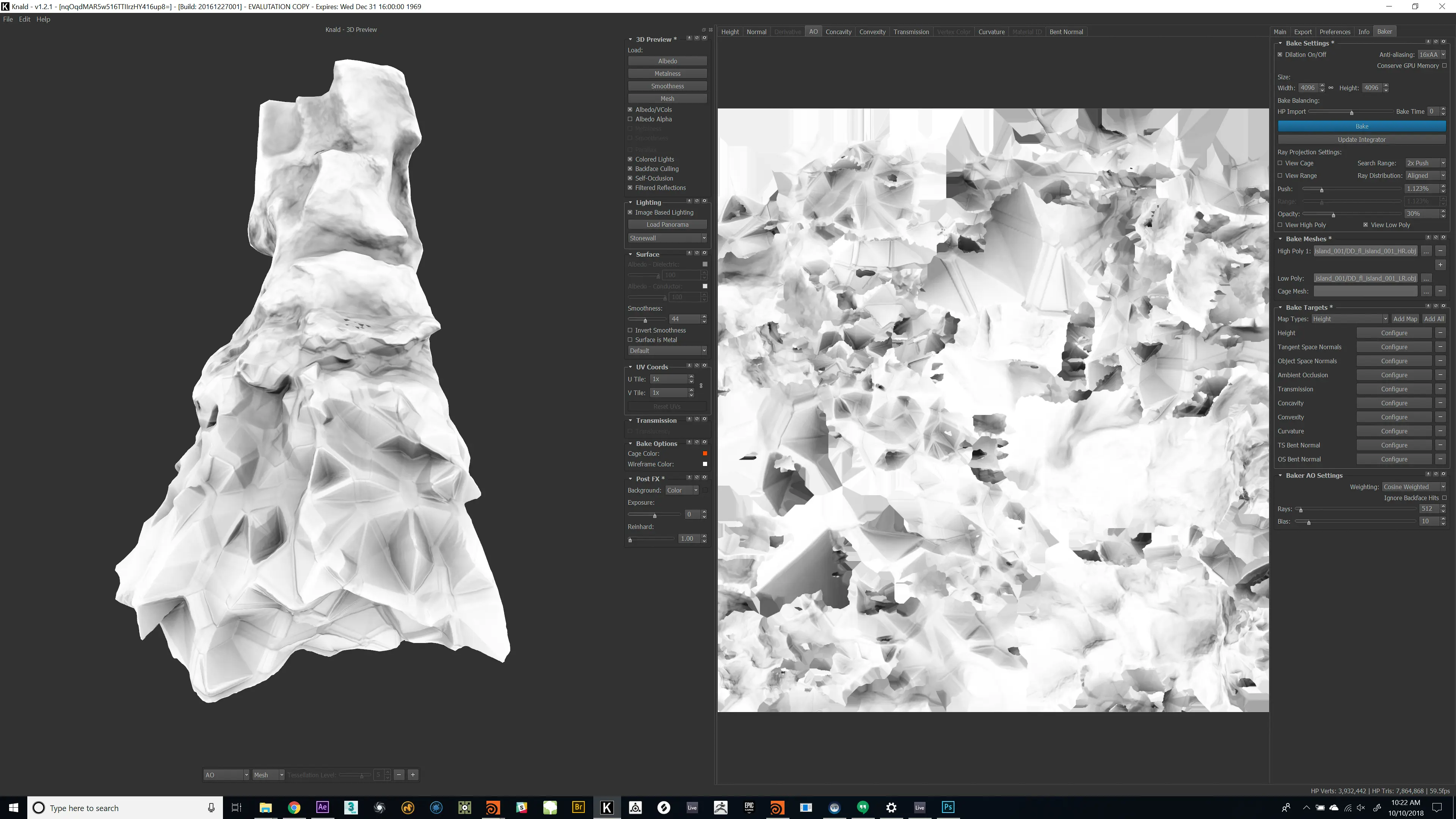1456x819 pixels.
Task: Open Google Chrome from taskbar
Action: [294, 807]
